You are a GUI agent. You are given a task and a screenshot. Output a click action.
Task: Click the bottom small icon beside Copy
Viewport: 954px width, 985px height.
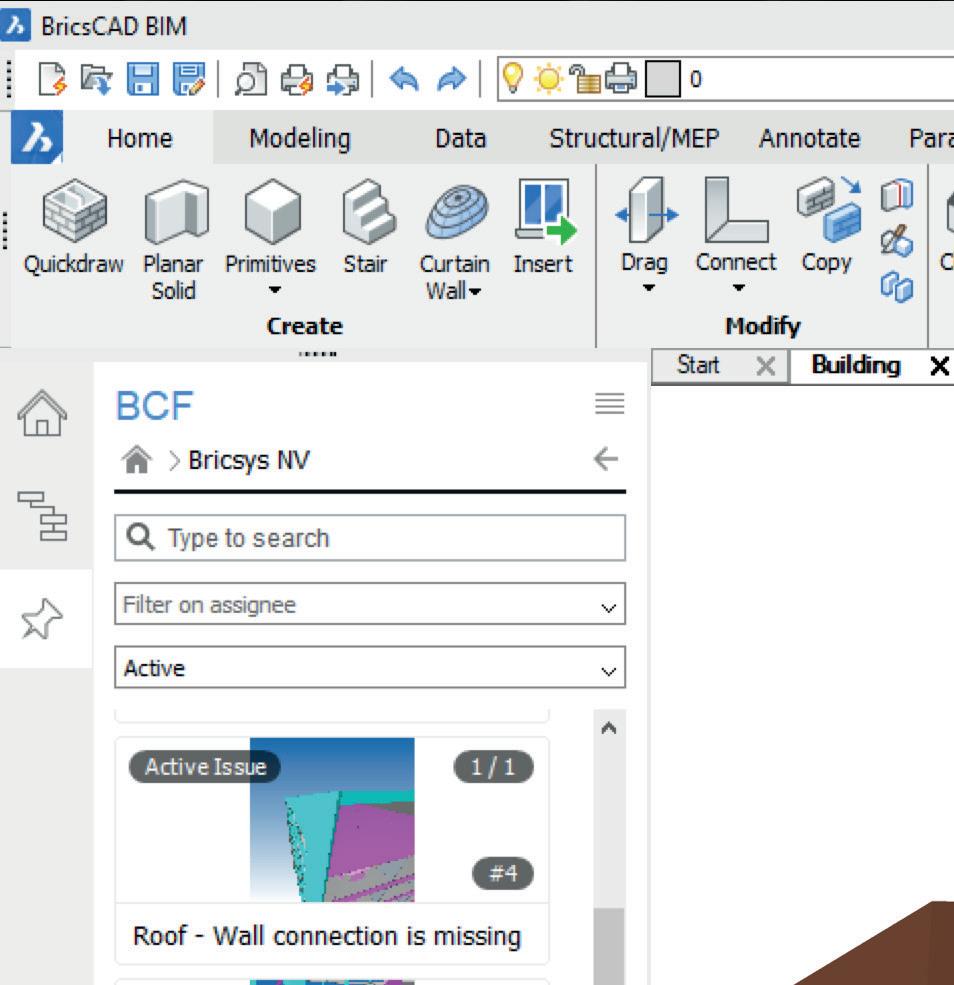coord(897,287)
